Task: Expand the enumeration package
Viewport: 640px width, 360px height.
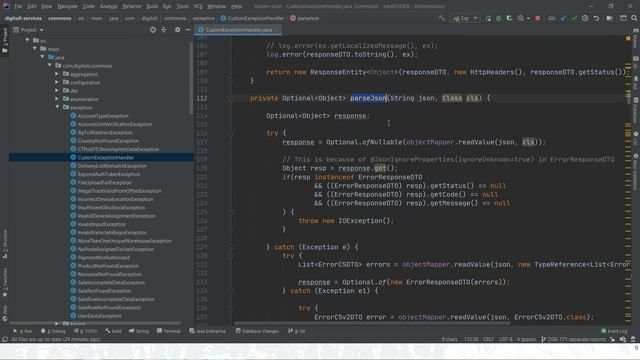Action: coord(57,99)
